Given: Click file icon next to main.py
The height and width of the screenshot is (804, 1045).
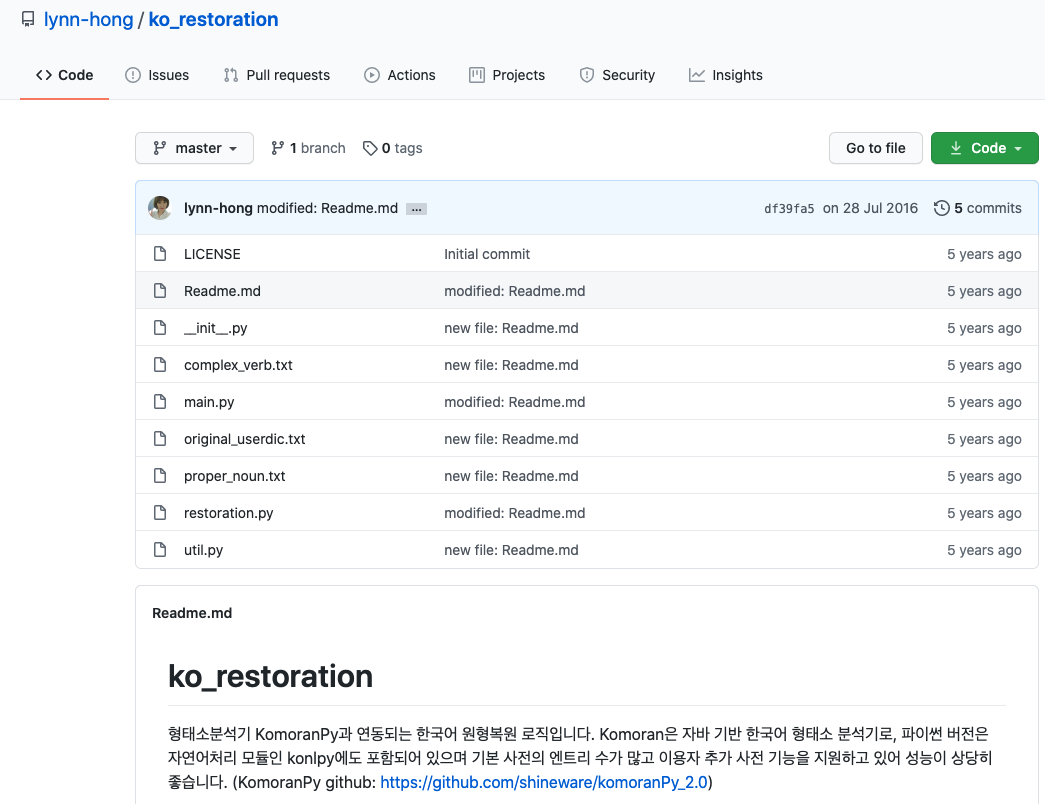Looking at the screenshot, I should pyautogui.click(x=160, y=401).
